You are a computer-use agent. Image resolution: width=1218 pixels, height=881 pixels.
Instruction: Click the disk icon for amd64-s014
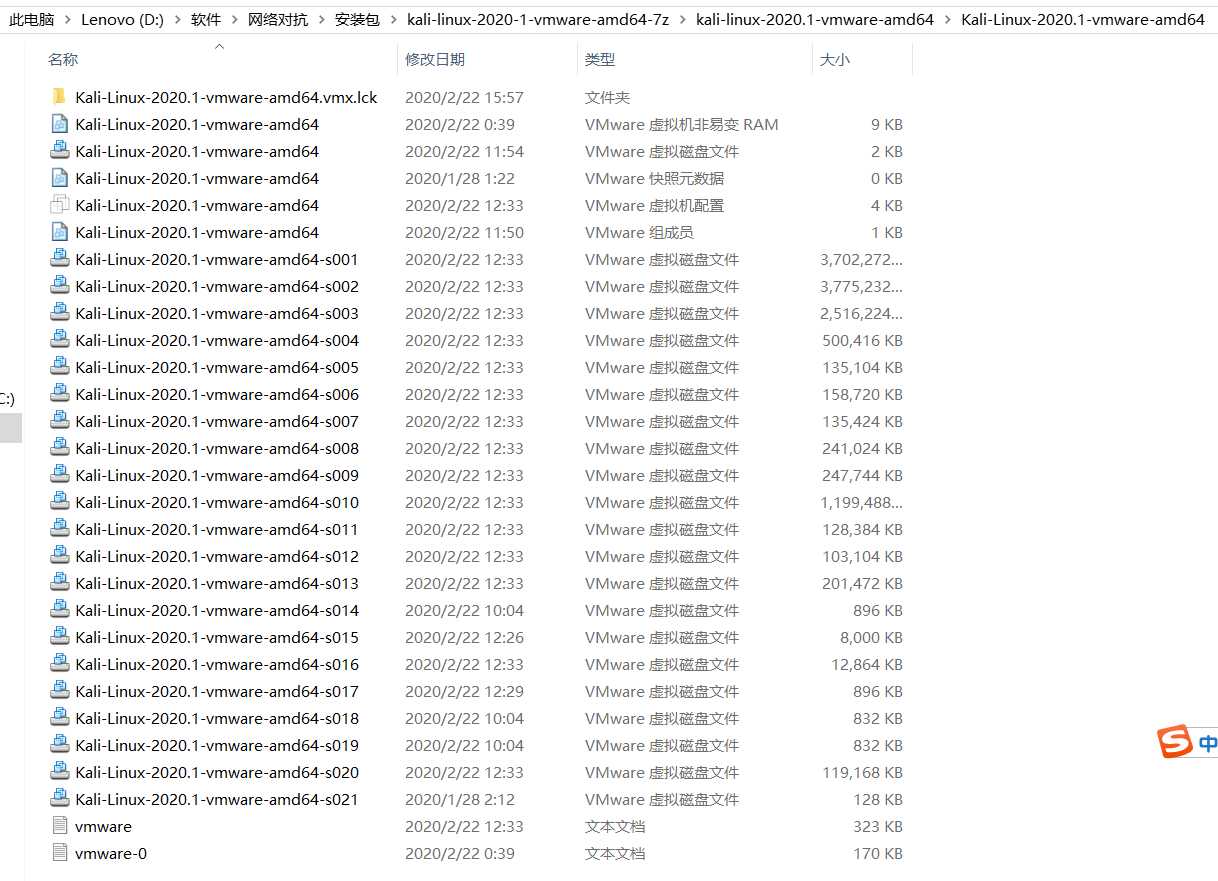pyautogui.click(x=60, y=610)
